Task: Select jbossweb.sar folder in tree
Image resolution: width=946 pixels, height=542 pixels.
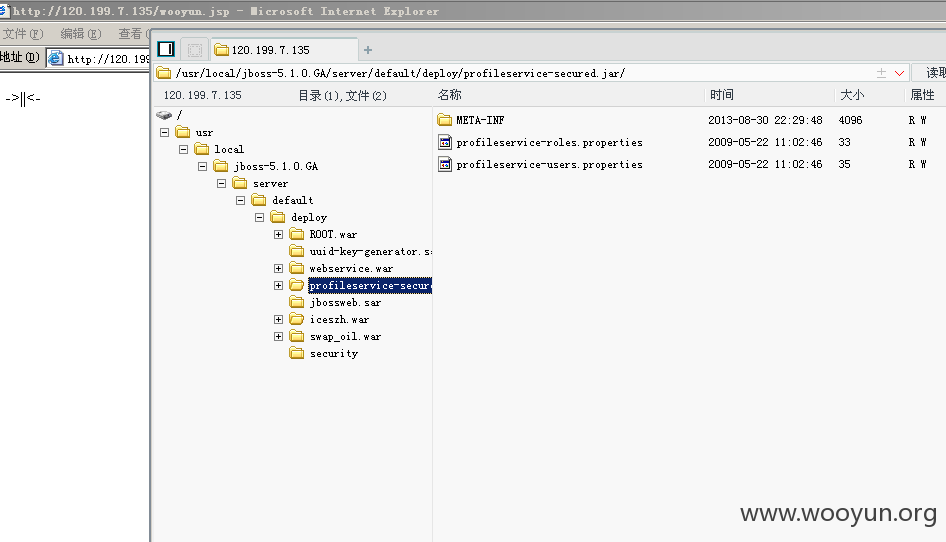Action: (x=345, y=302)
